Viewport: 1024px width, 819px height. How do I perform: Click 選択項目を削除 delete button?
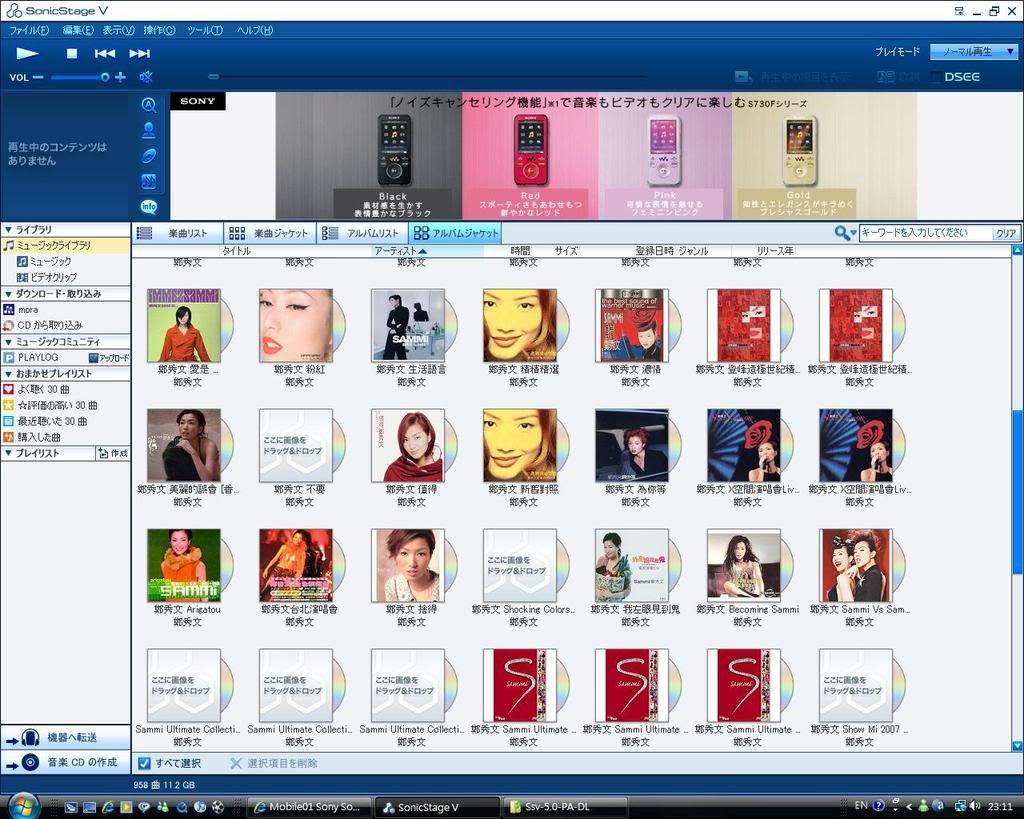coord(274,763)
